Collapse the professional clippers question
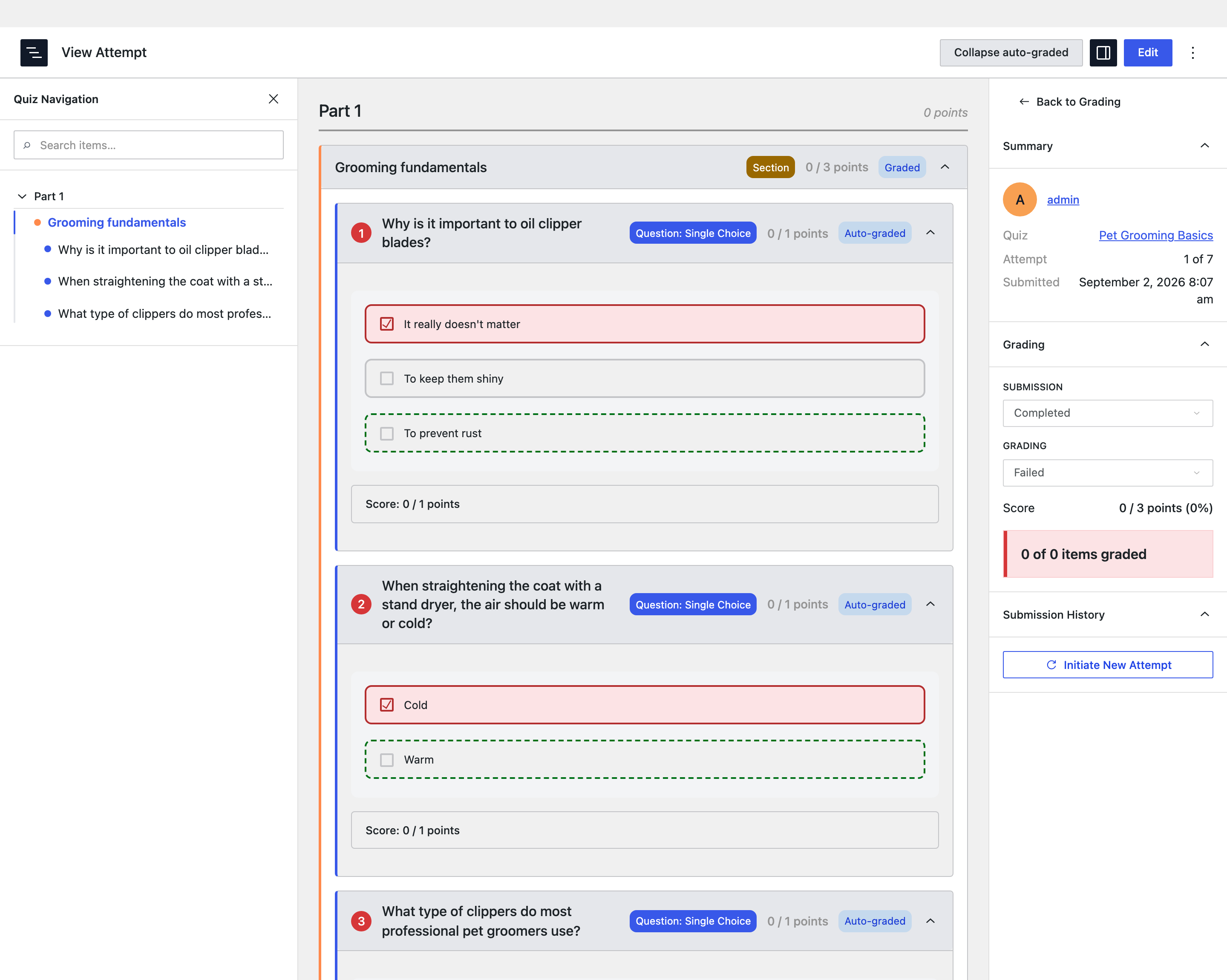Viewport: 1227px width, 980px height. point(930,920)
